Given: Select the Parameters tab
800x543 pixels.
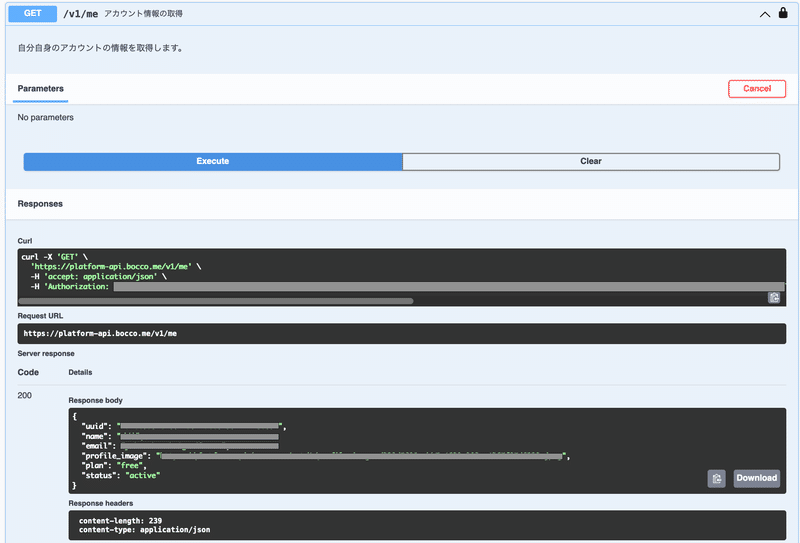Looking at the screenshot, I should click(x=41, y=89).
